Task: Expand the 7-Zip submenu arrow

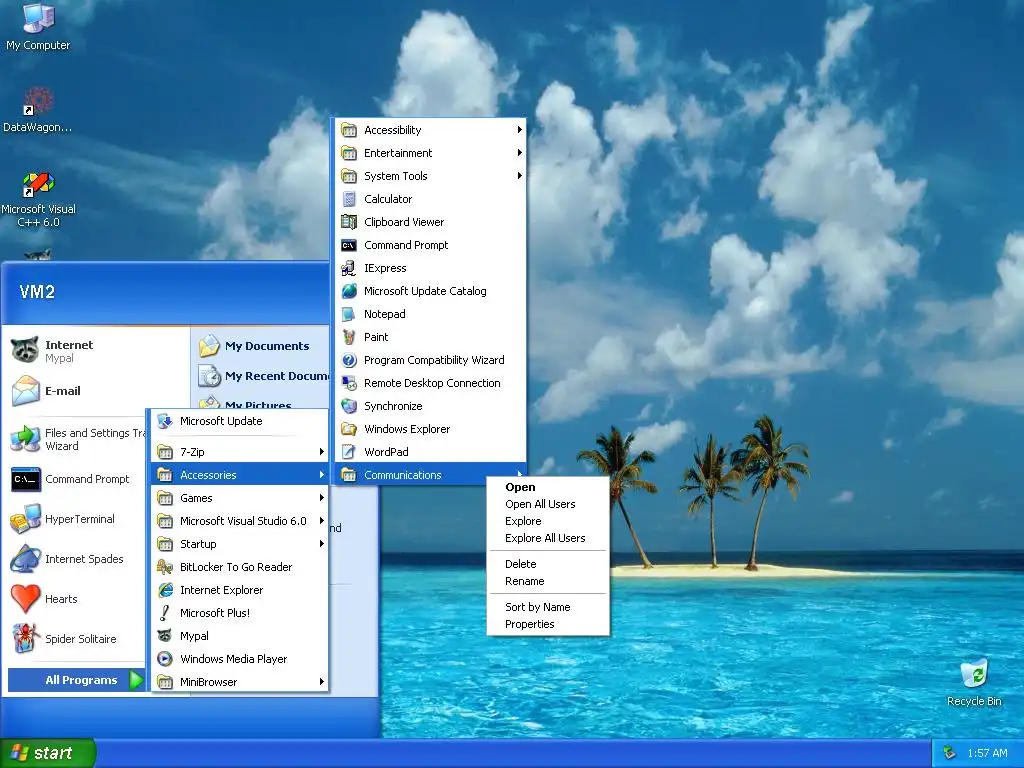Action: click(321, 452)
